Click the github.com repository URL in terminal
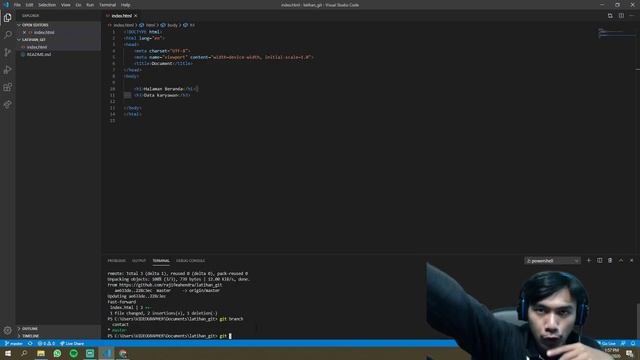The image size is (640, 360). click(171, 285)
